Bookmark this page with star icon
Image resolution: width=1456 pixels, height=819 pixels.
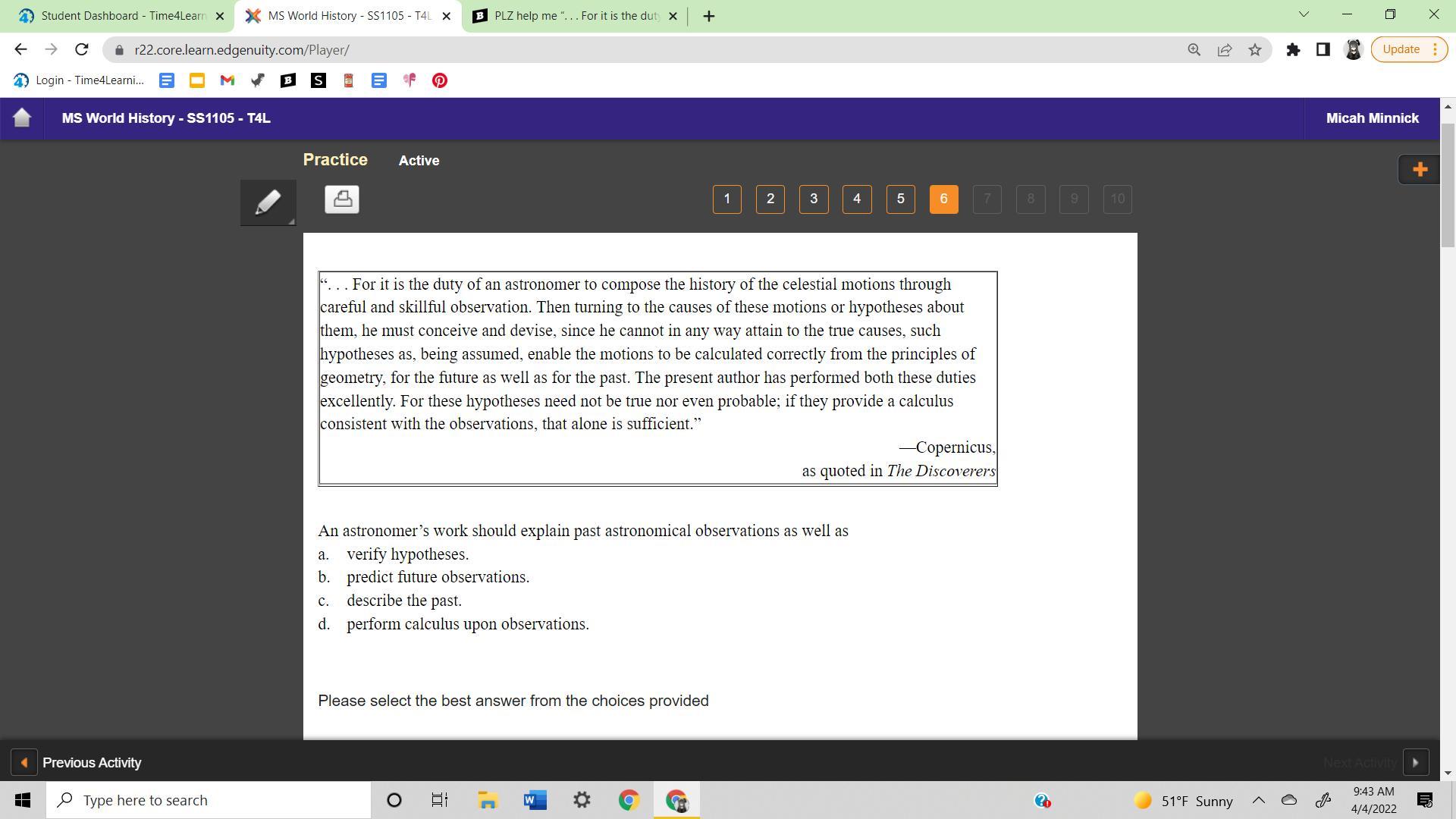1255,50
